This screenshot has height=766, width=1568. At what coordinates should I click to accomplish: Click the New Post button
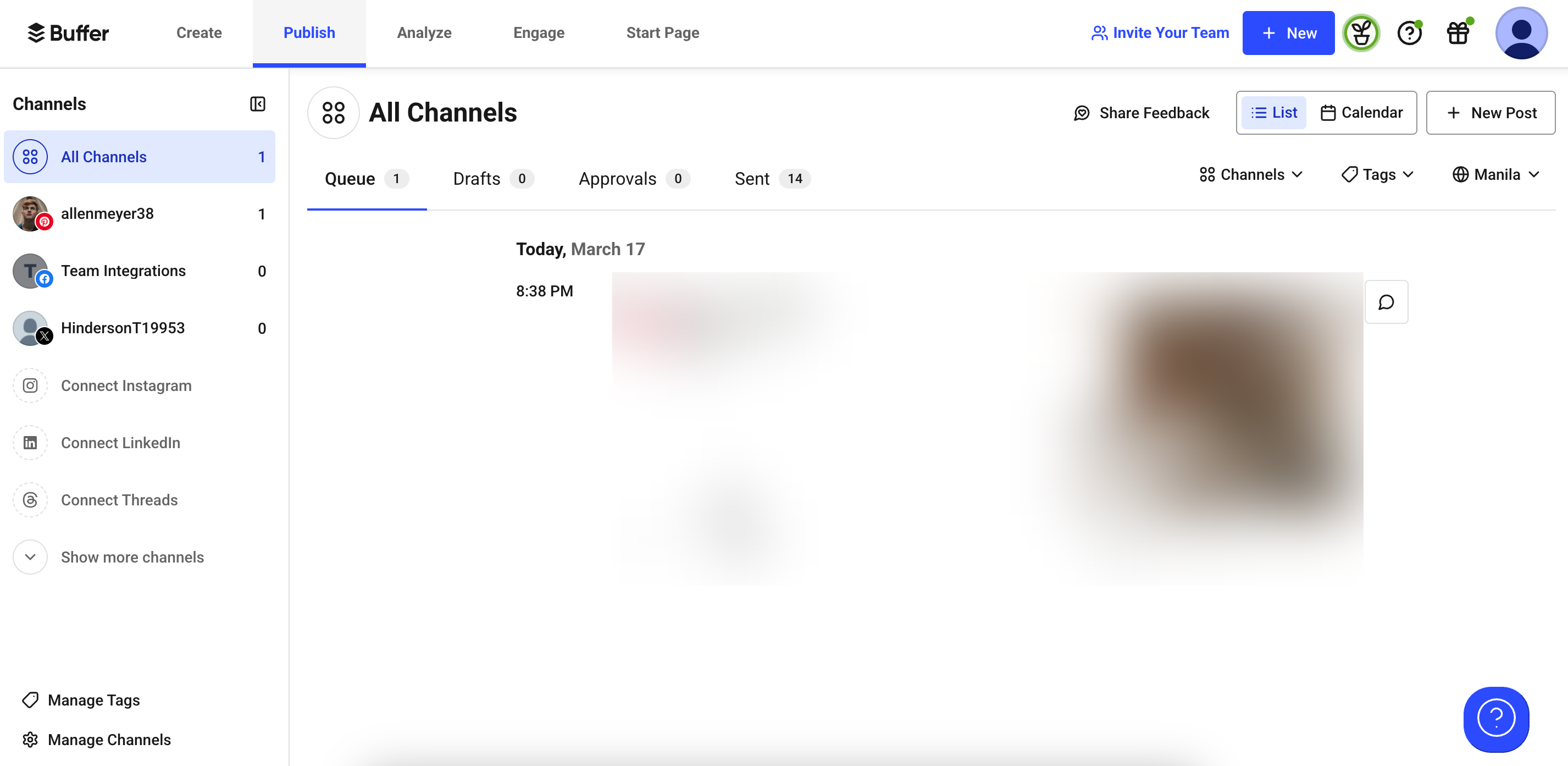tap(1490, 113)
